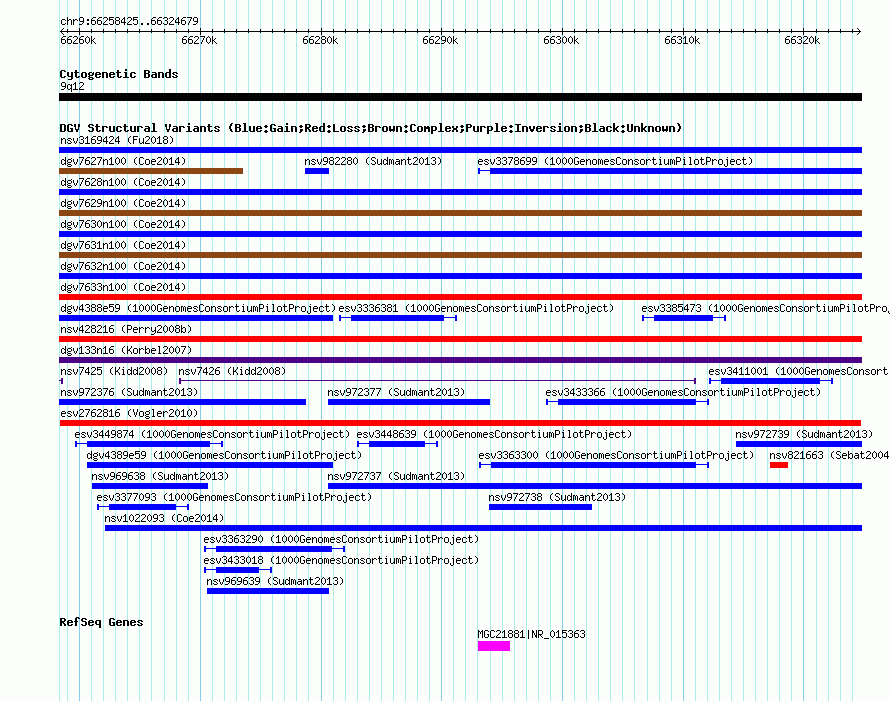Open the nsv982280 (Sudmant2013) variant
Screen dimensions: 890x701
click(x=373, y=161)
